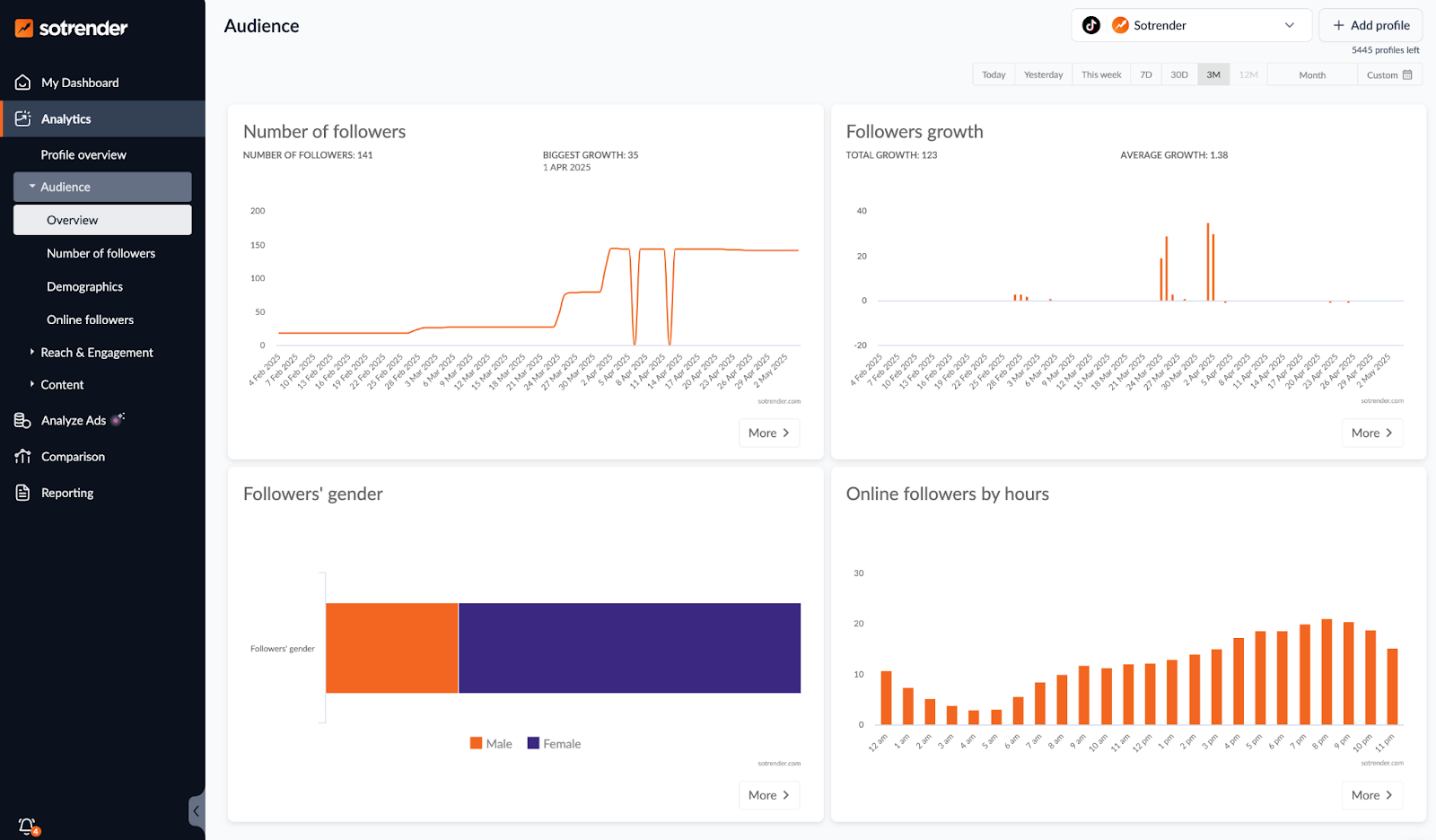Click the purple Female gender bar

(629, 648)
